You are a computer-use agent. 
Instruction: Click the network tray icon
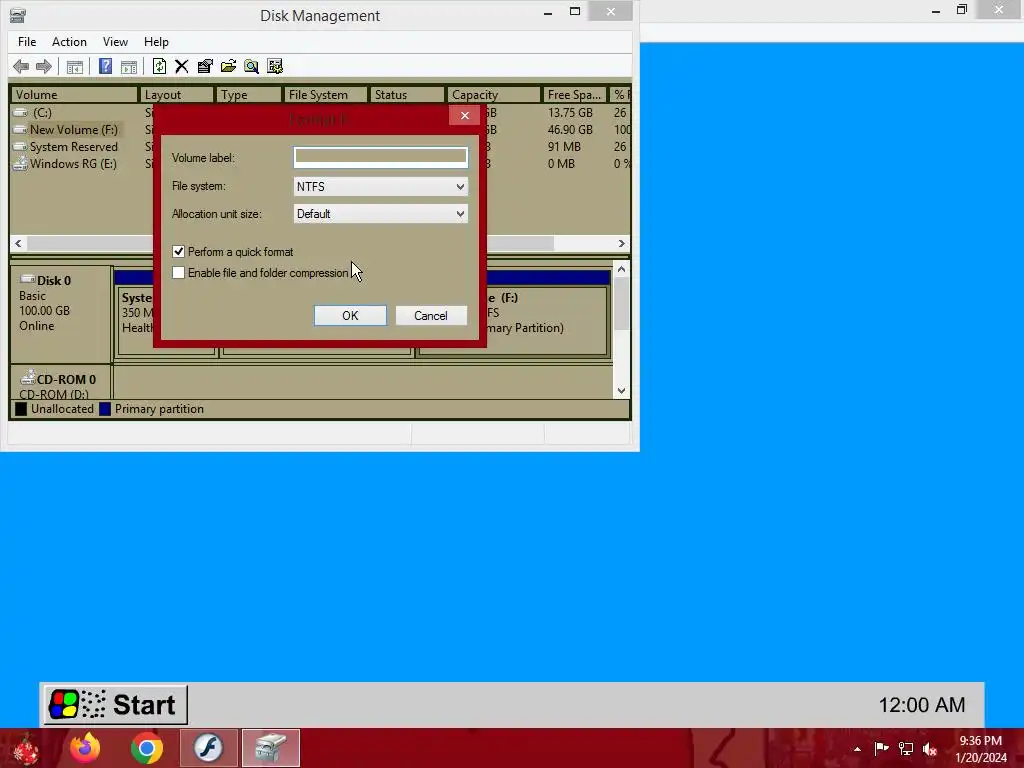coord(906,748)
